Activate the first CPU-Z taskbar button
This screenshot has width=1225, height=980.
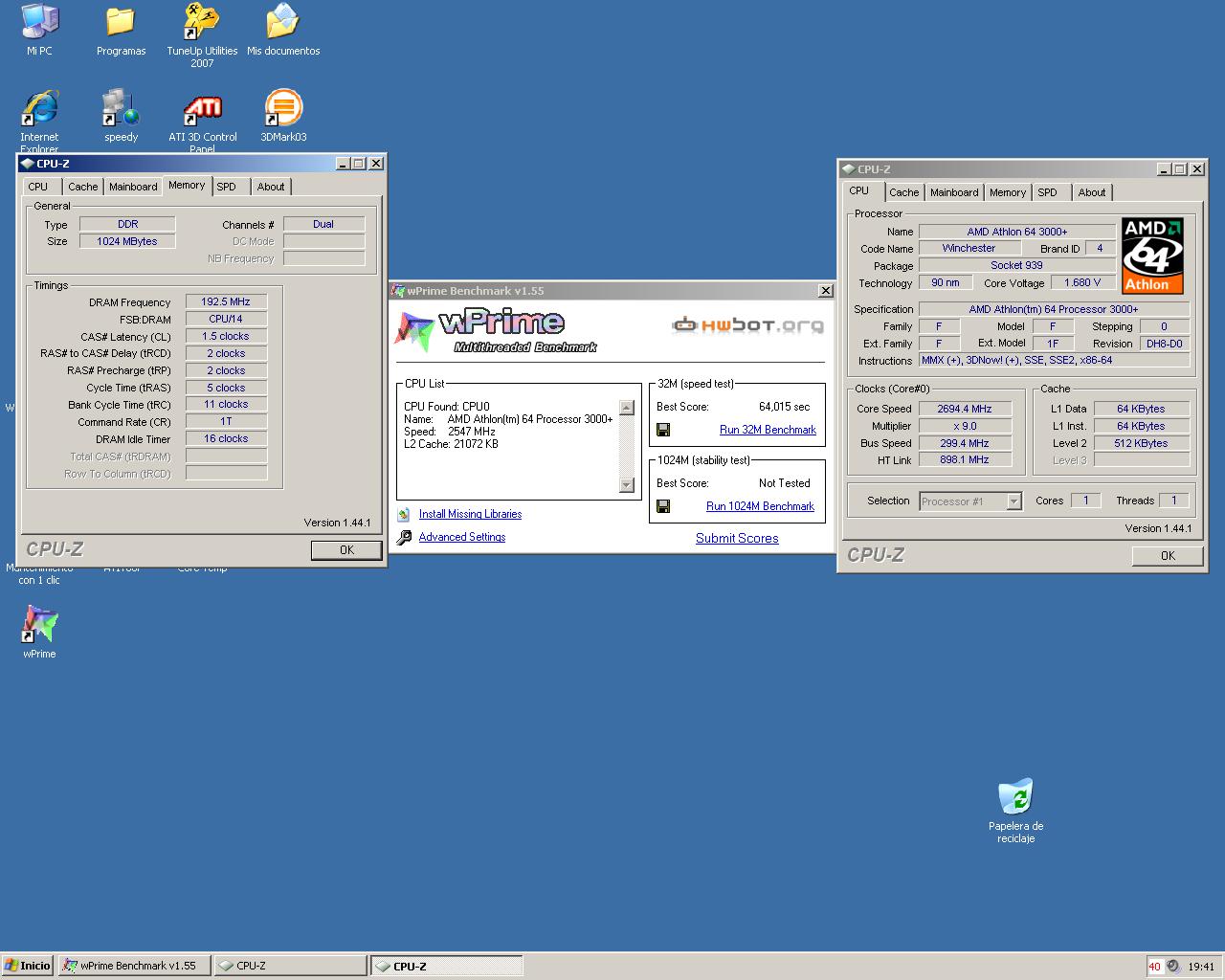[290, 966]
